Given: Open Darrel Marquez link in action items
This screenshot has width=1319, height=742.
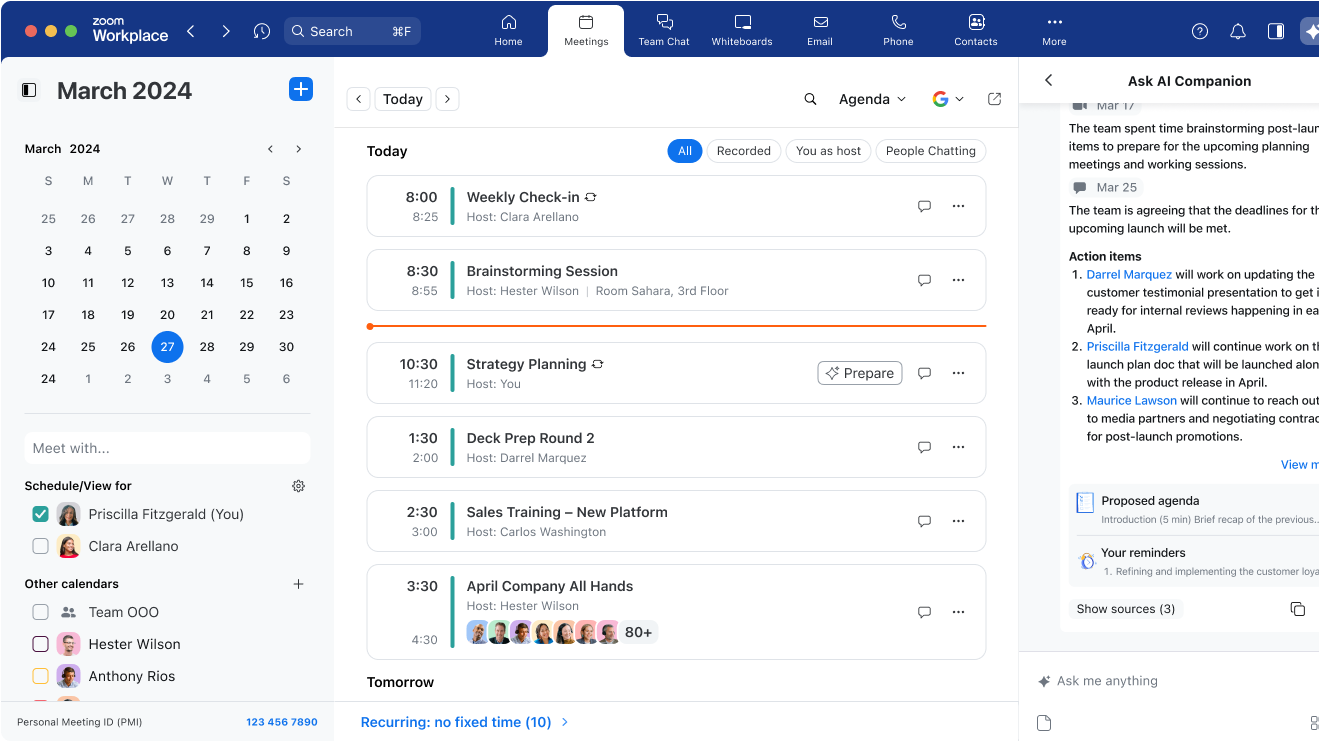Looking at the screenshot, I should tap(1129, 274).
